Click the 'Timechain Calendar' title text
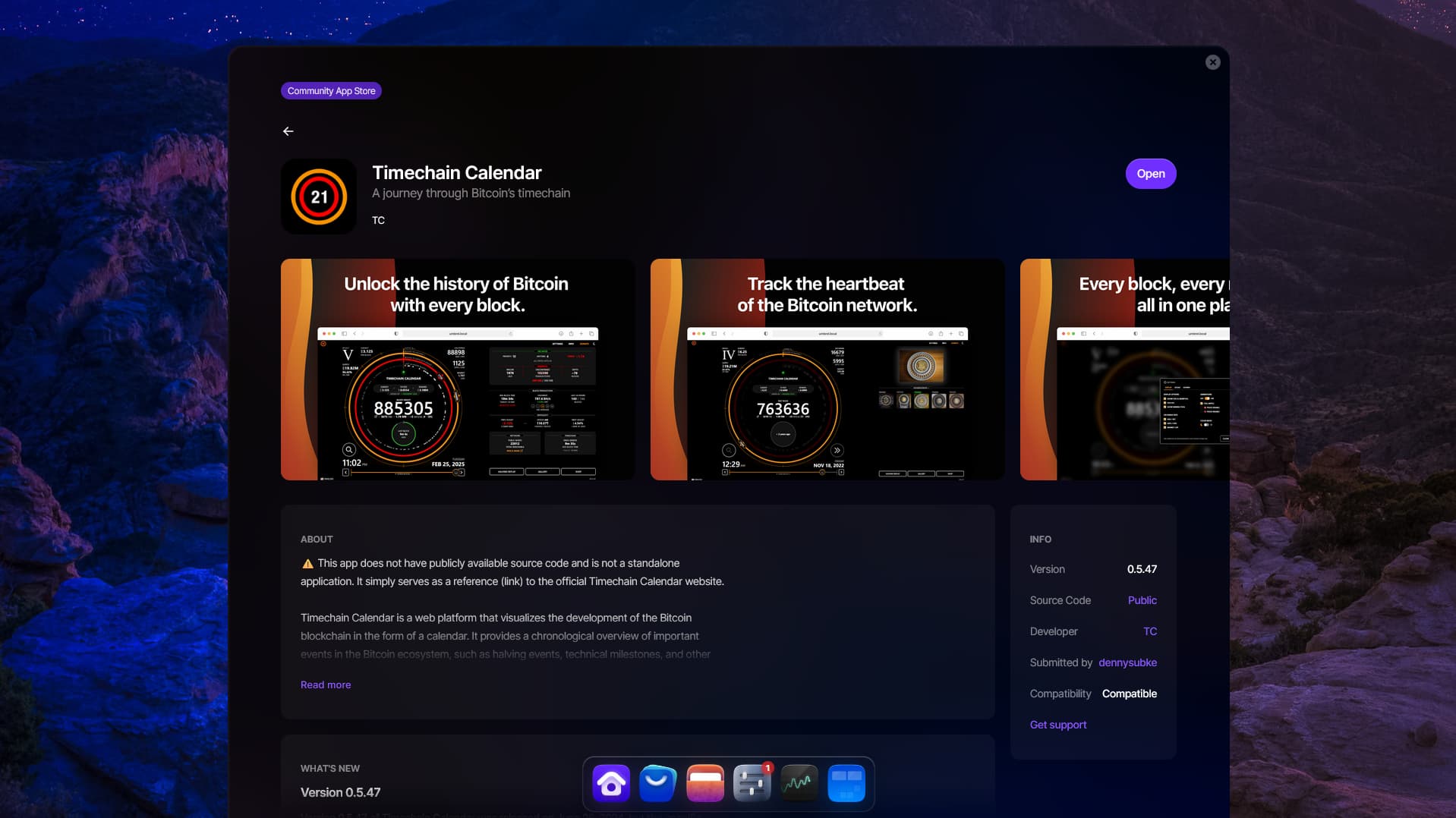The image size is (1456, 818). tap(457, 173)
